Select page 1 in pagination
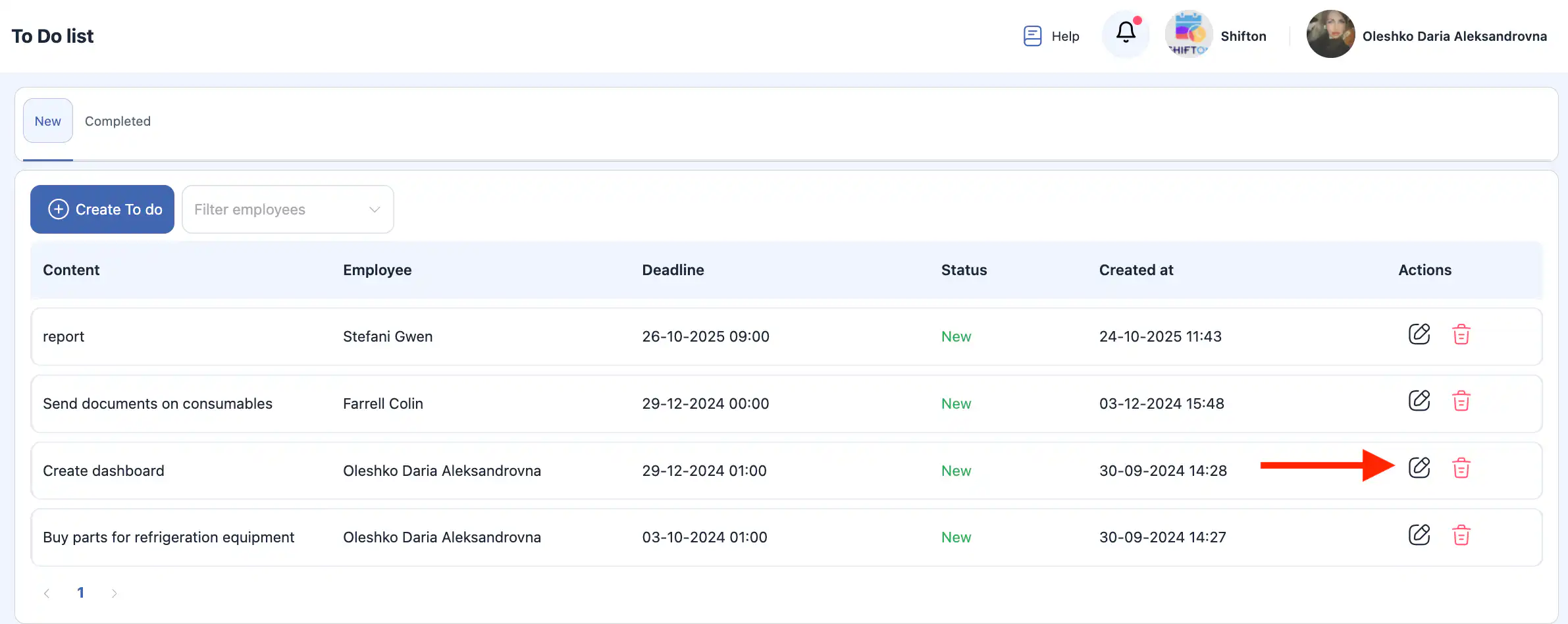1568x624 pixels. click(80, 592)
